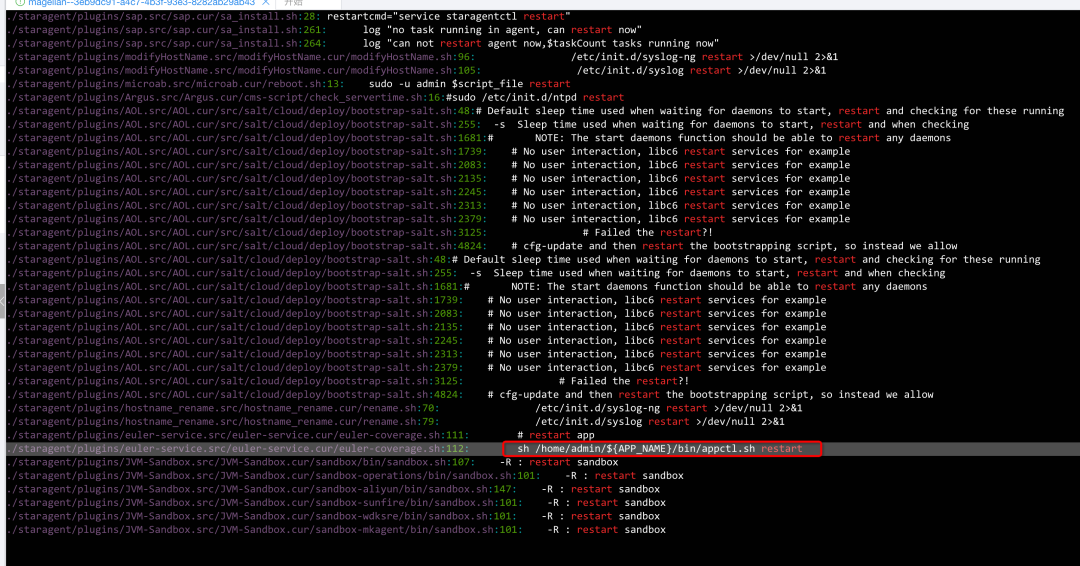1080x566 pixels.
Task: Click the euler-coverage.sh:111 '# restart app' line
Action: [x=561, y=435]
